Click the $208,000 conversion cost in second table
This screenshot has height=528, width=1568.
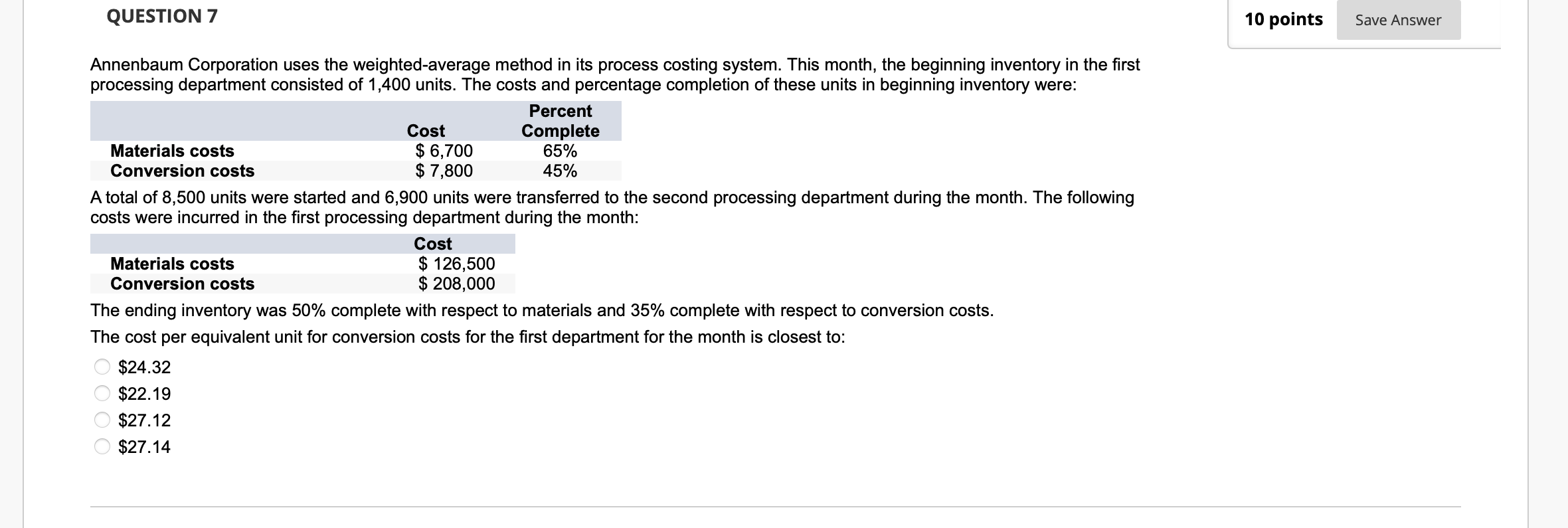click(x=456, y=284)
